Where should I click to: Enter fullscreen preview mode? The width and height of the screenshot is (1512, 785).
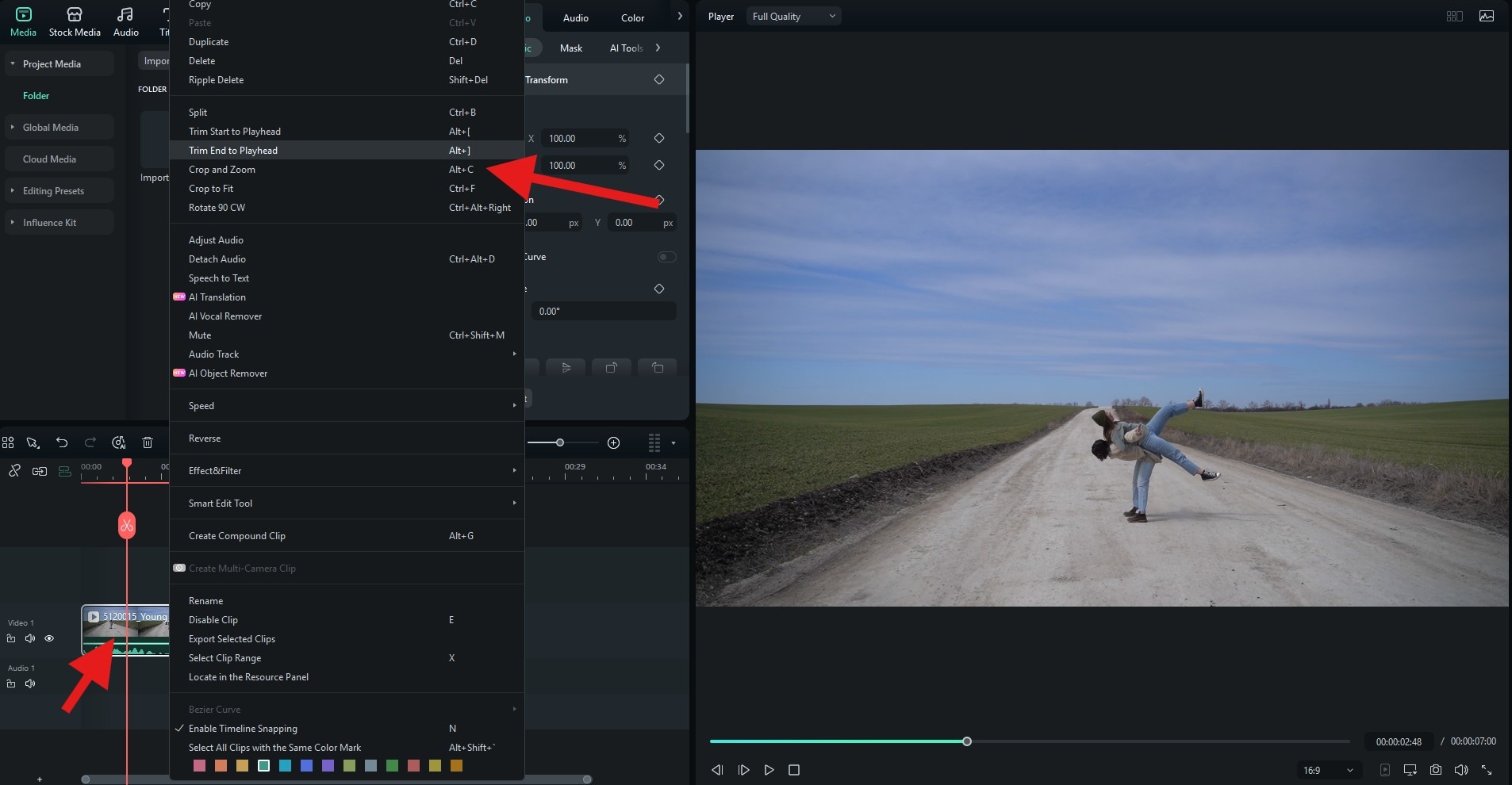click(x=1487, y=770)
